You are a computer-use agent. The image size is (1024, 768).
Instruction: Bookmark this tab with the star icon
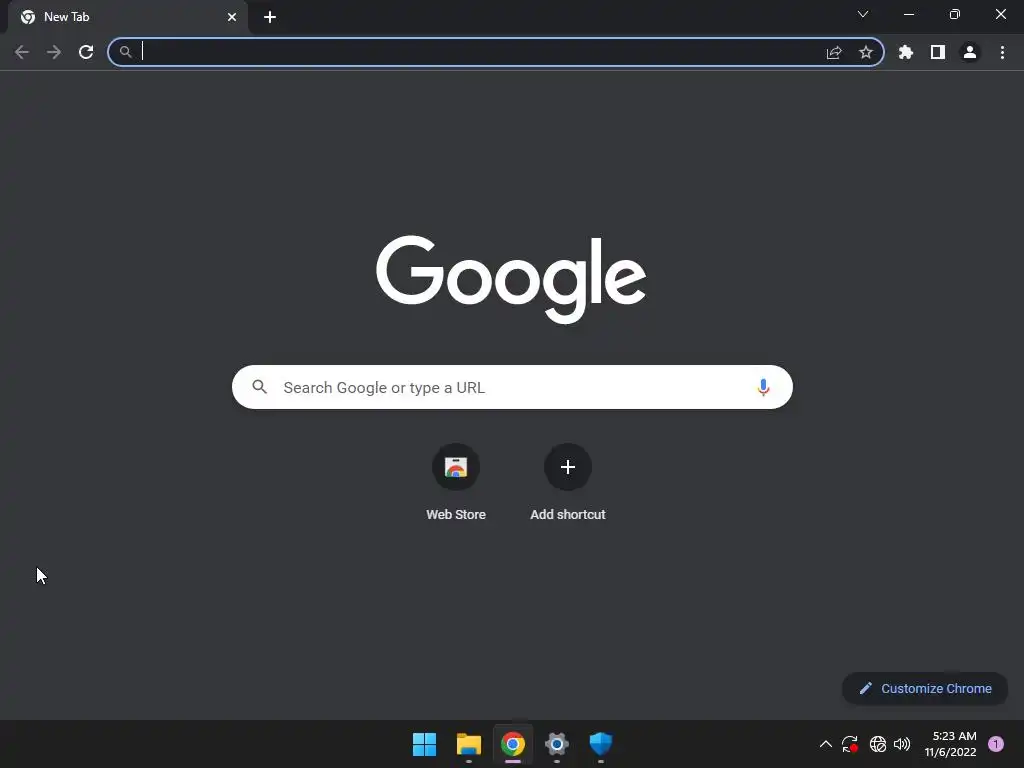click(866, 52)
